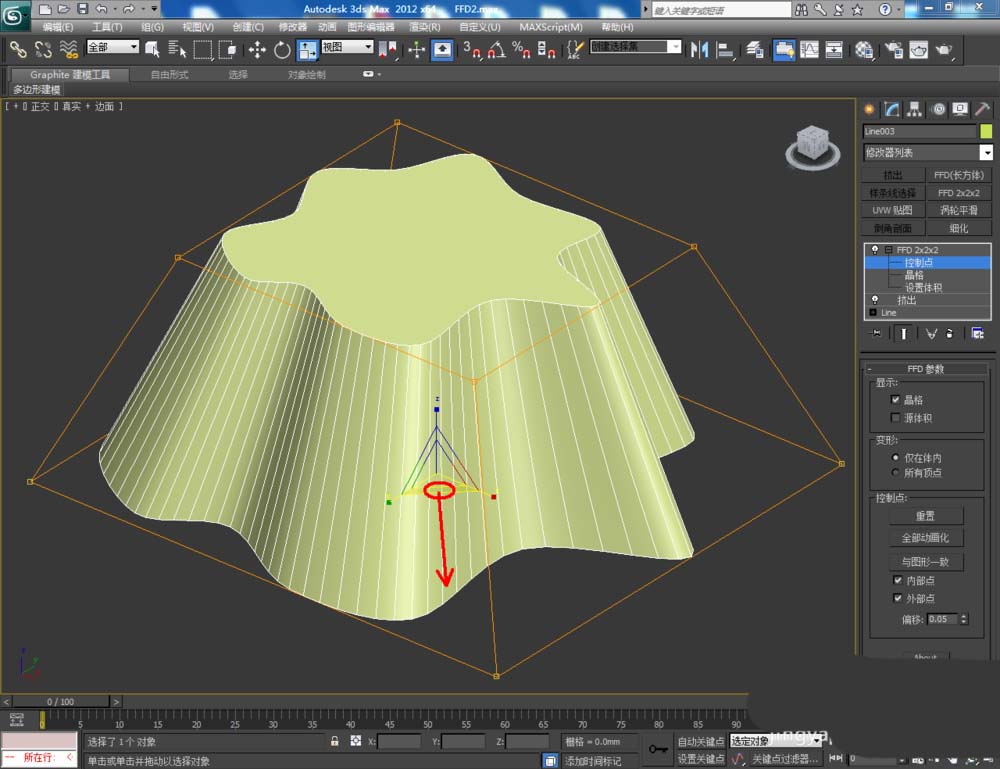Select the 所有顶点 radio option
The width and height of the screenshot is (1000, 769).
895,472
